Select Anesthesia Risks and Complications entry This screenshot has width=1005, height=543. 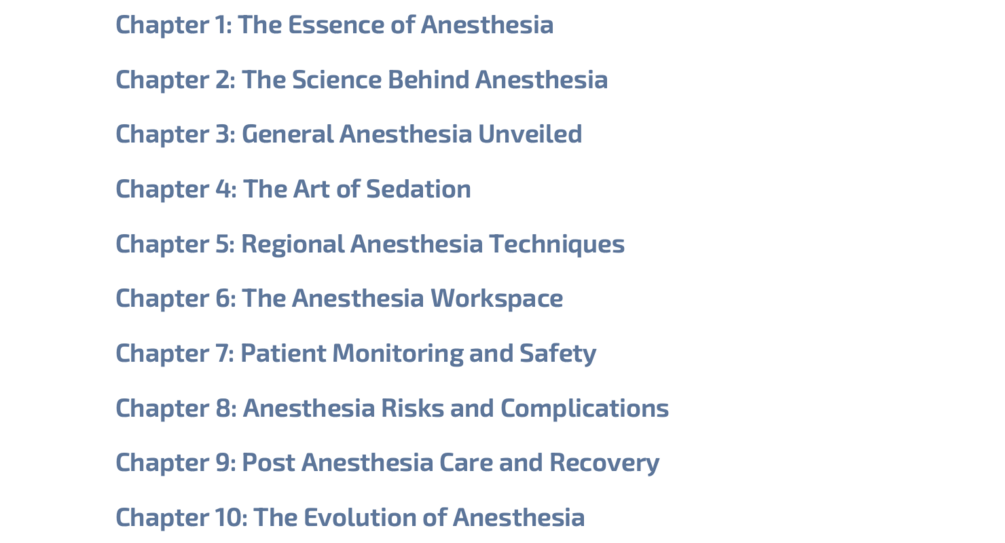[392, 408]
